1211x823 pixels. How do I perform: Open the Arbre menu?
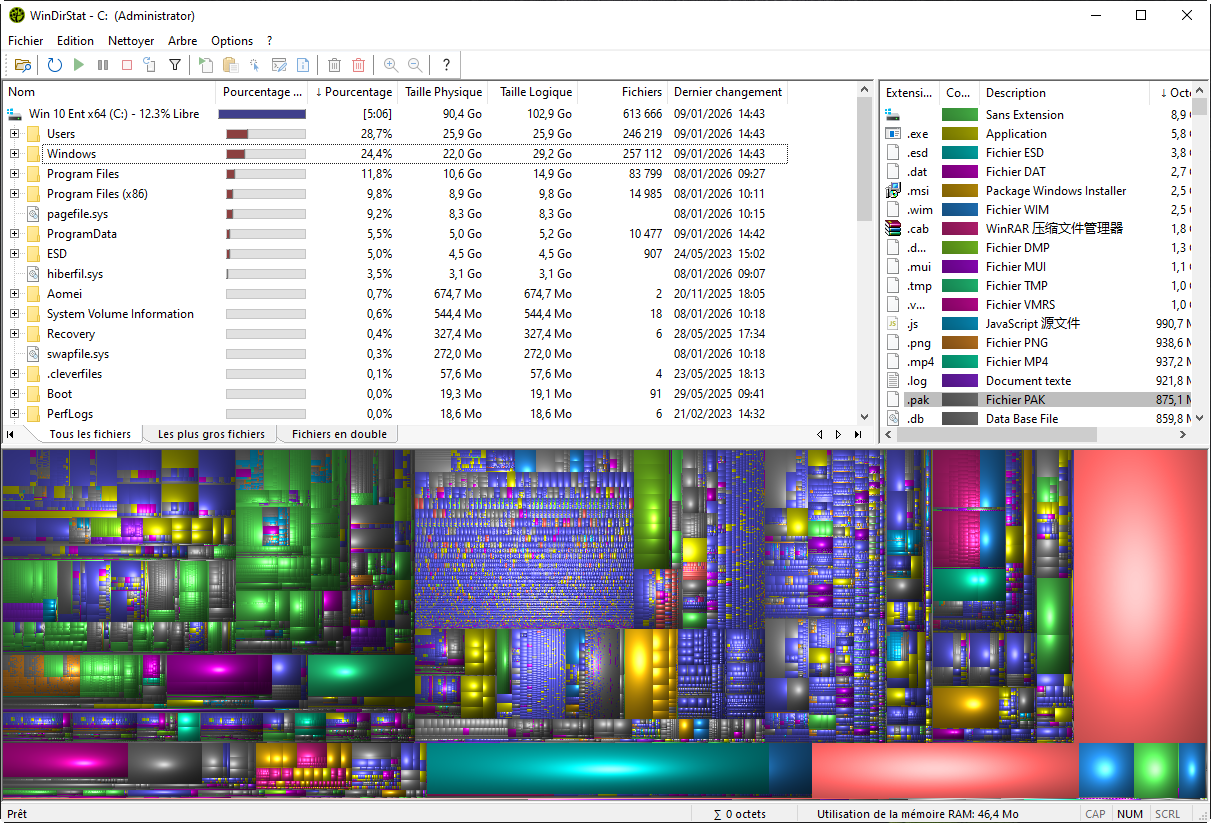182,41
